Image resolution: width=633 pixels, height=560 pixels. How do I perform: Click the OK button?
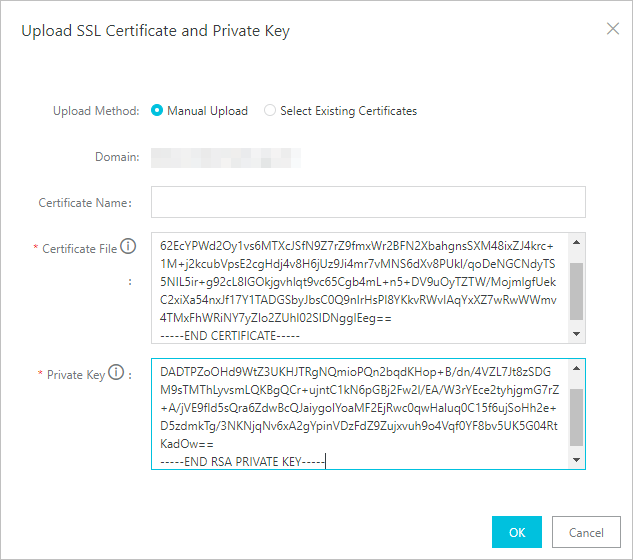point(517,532)
